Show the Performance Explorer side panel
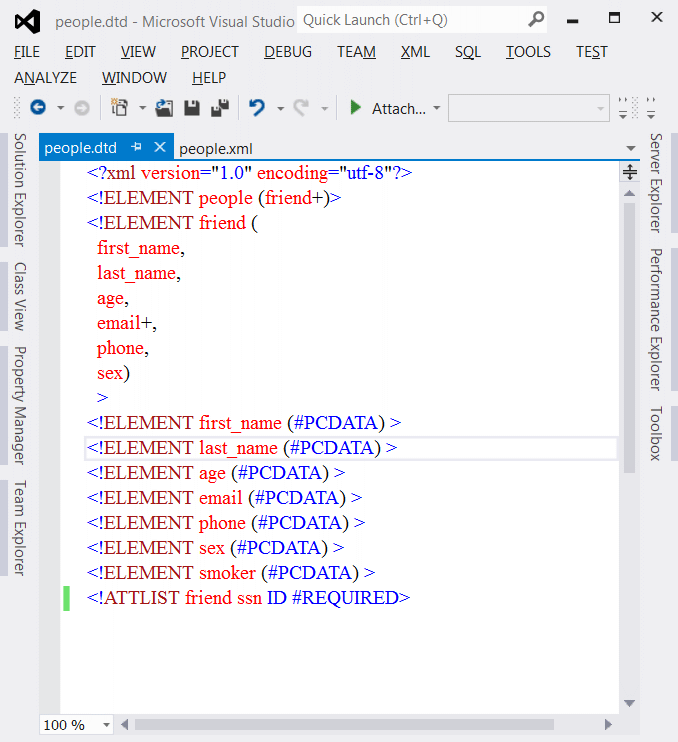The height and width of the screenshot is (742, 678). 656,319
